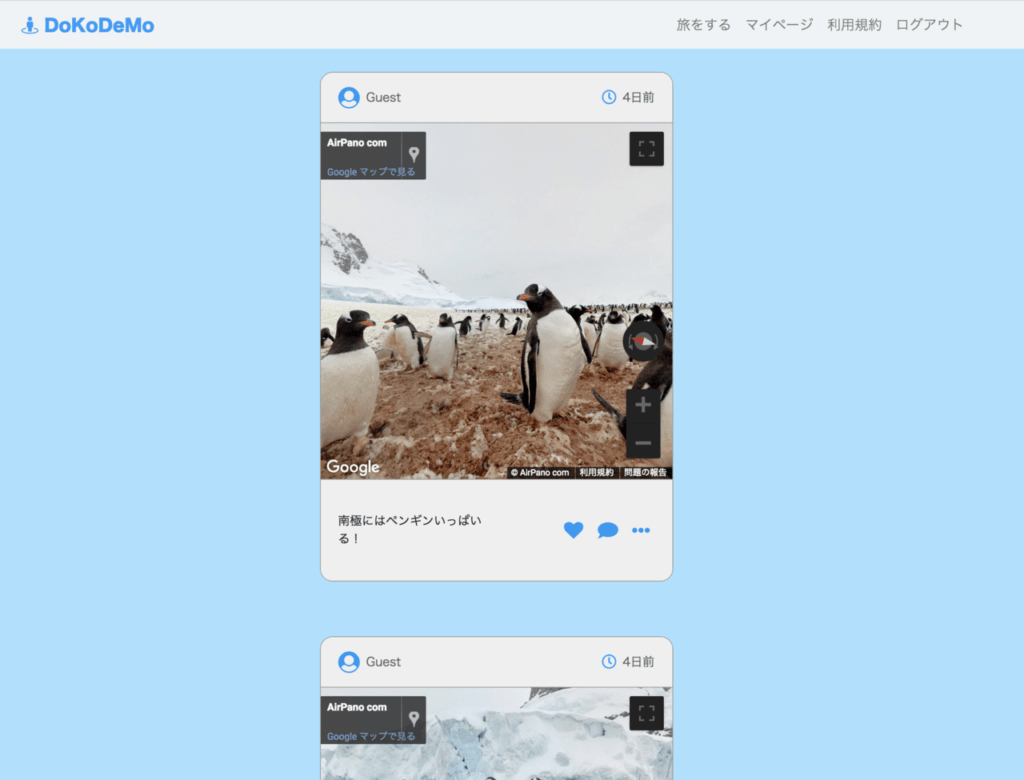Click the Google logo in penguin panorama
1024x780 pixels.
353,466
